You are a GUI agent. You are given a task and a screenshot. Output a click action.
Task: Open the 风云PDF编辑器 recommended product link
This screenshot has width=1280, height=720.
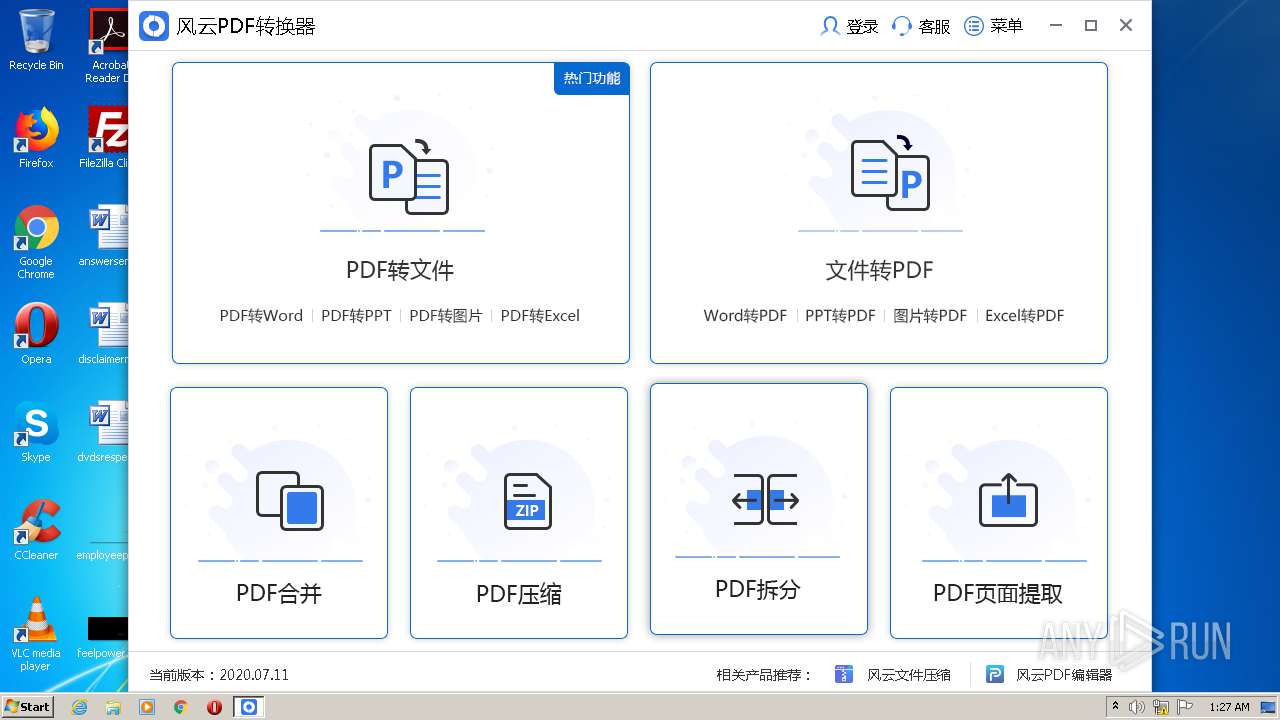point(1065,675)
